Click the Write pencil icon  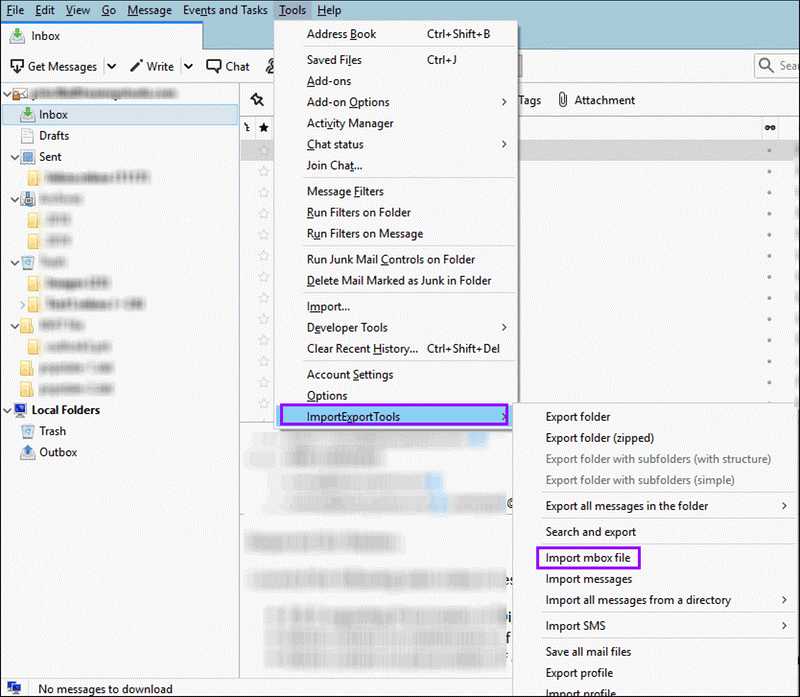tap(136, 66)
